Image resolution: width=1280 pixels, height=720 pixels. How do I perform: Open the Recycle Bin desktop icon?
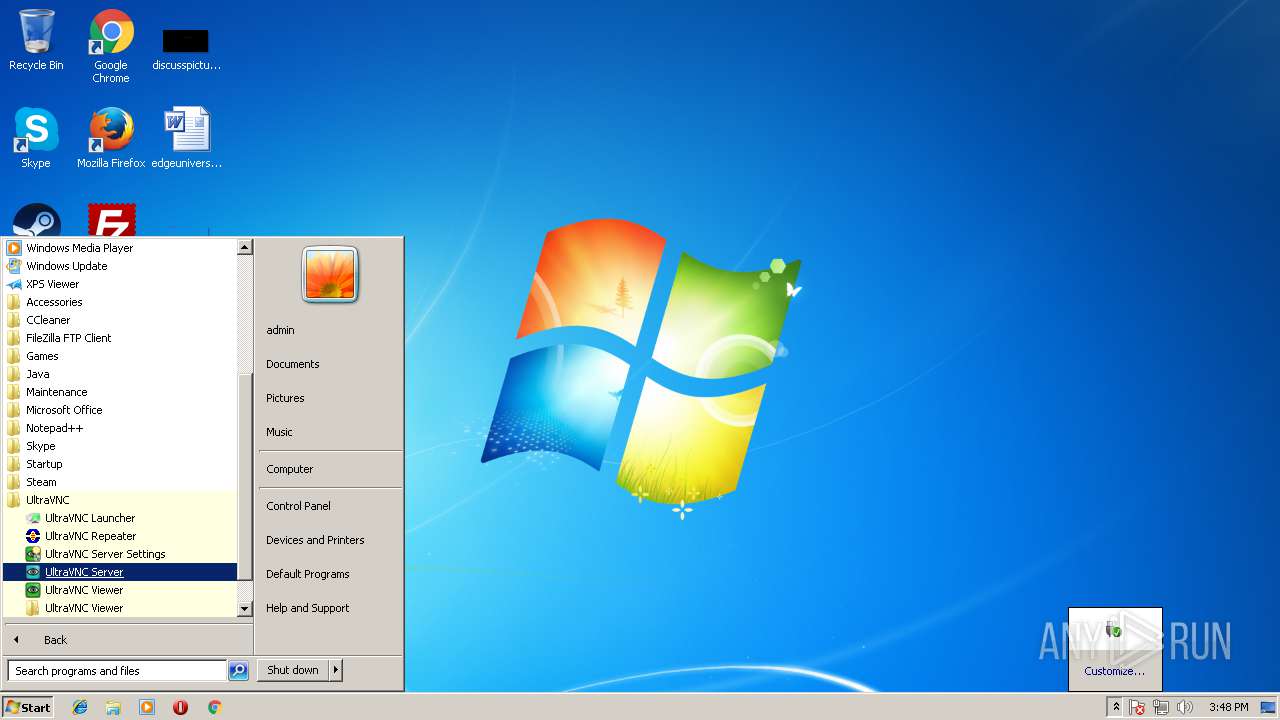pyautogui.click(x=36, y=40)
